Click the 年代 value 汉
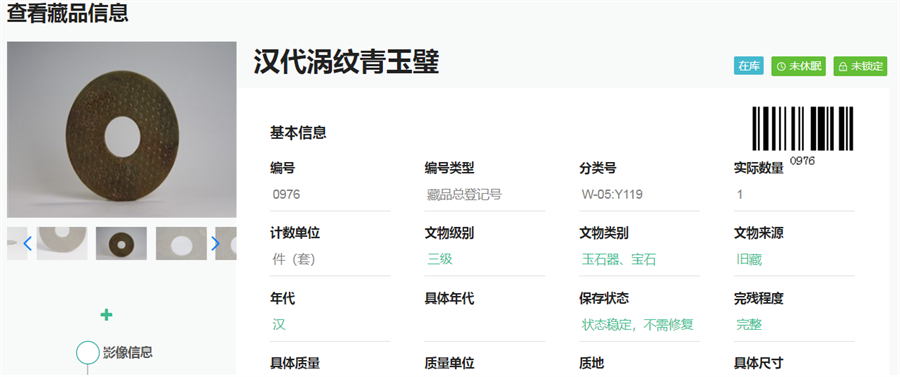The width and height of the screenshot is (900, 377). (279, 325)
